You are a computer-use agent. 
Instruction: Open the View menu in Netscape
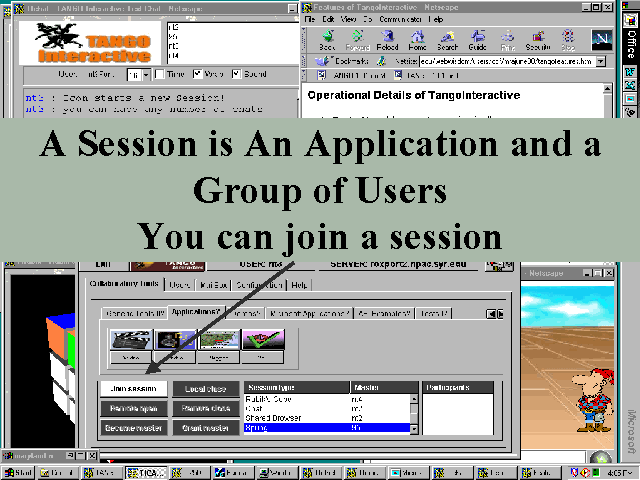coord(348,19)
